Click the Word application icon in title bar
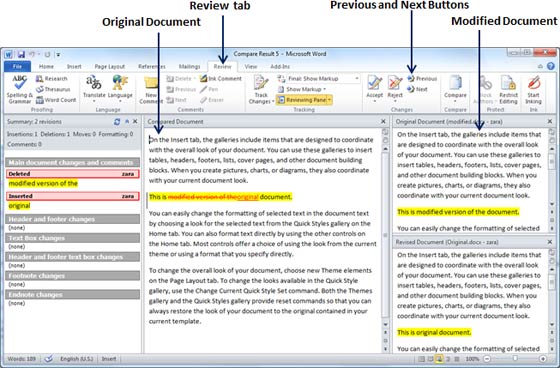 tap(9, 55)
